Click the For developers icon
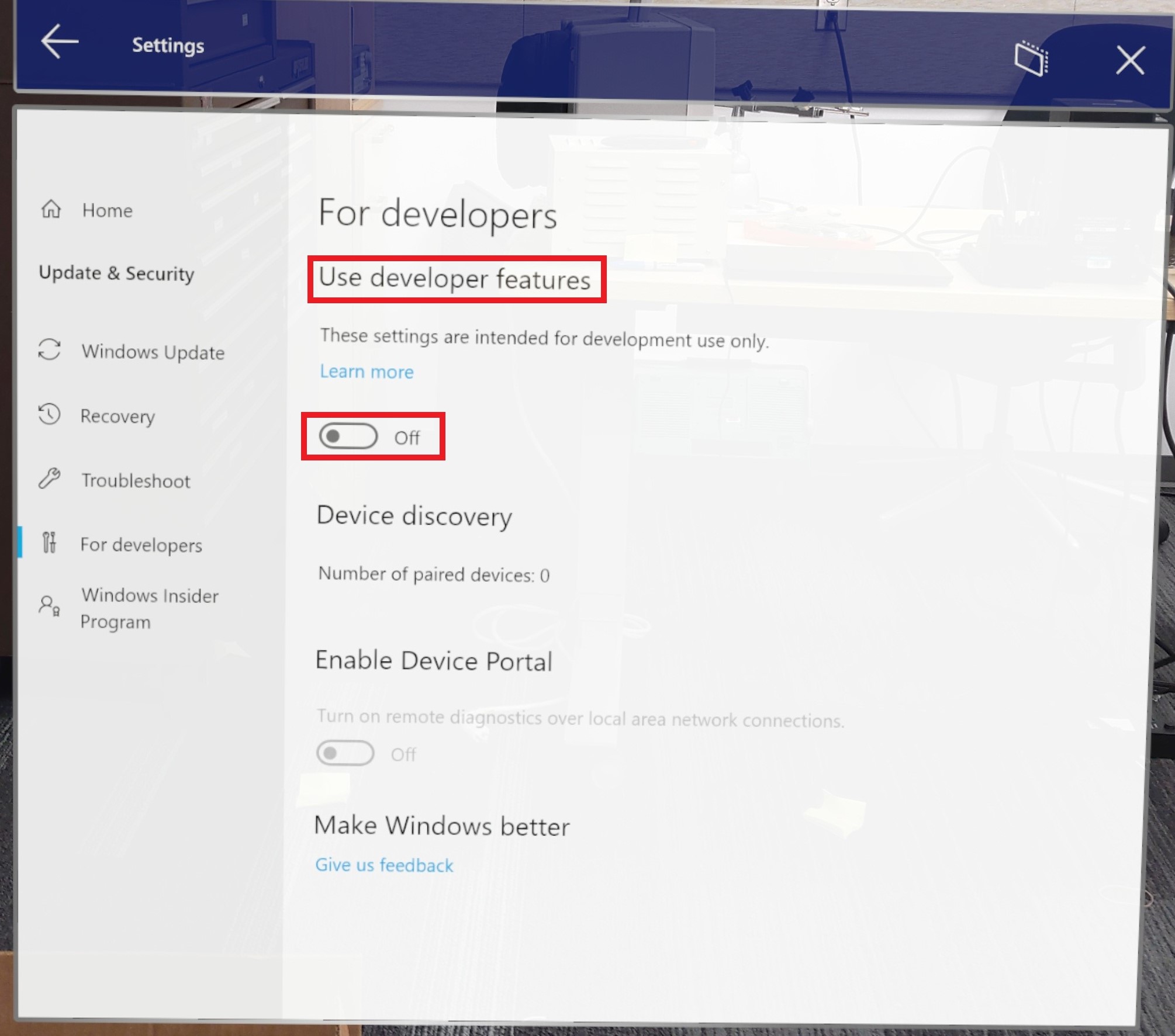1175x1036 pixels. [55, 545]
